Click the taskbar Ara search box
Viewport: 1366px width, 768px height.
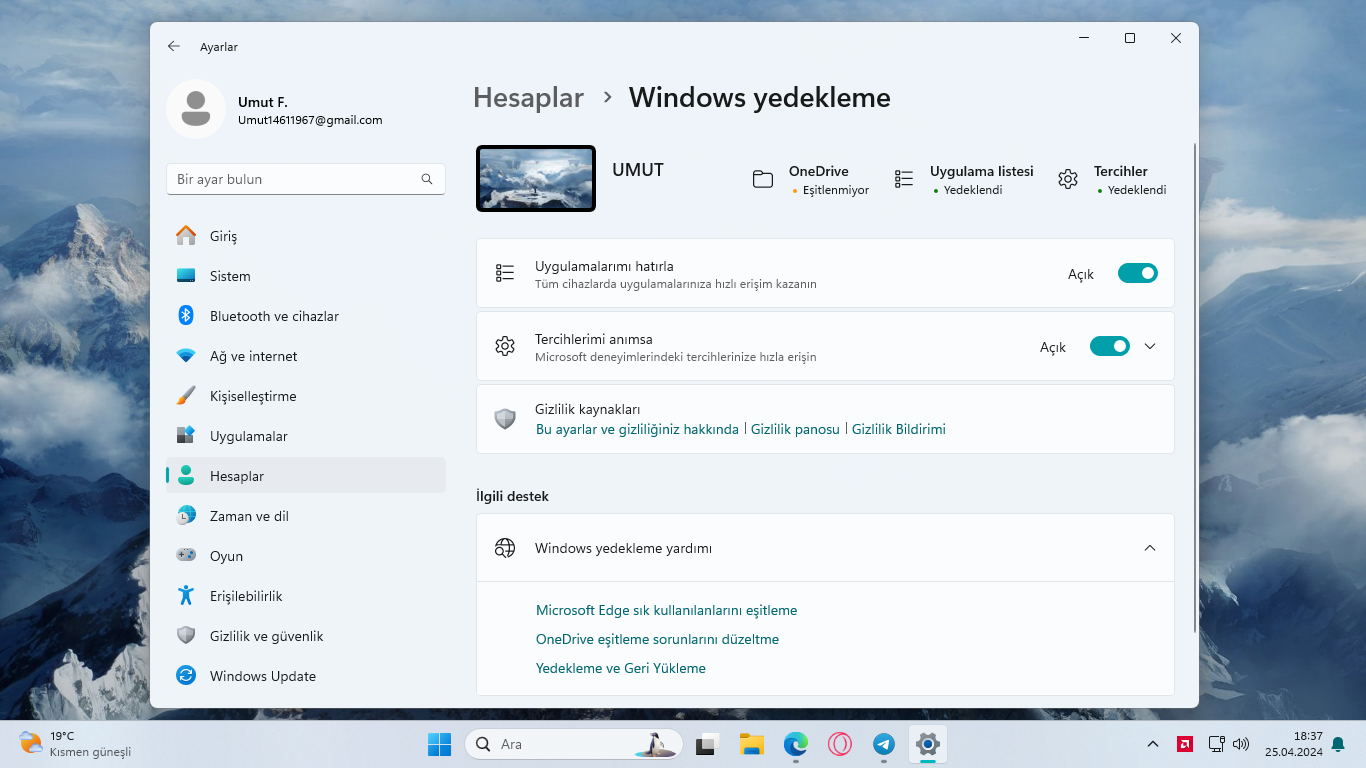[x=574, y=744]
